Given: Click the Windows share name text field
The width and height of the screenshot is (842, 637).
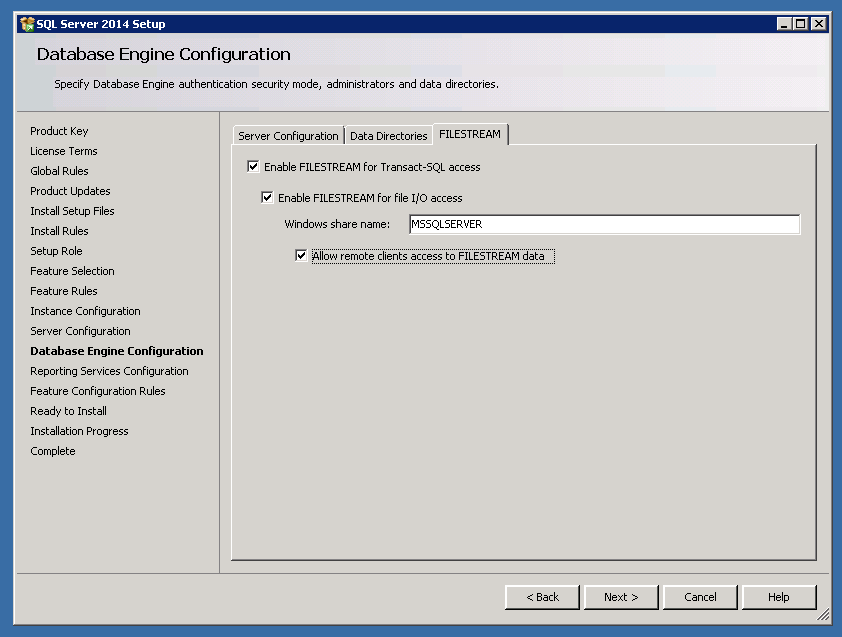Looking at the screenshot, I should point(604,224).
